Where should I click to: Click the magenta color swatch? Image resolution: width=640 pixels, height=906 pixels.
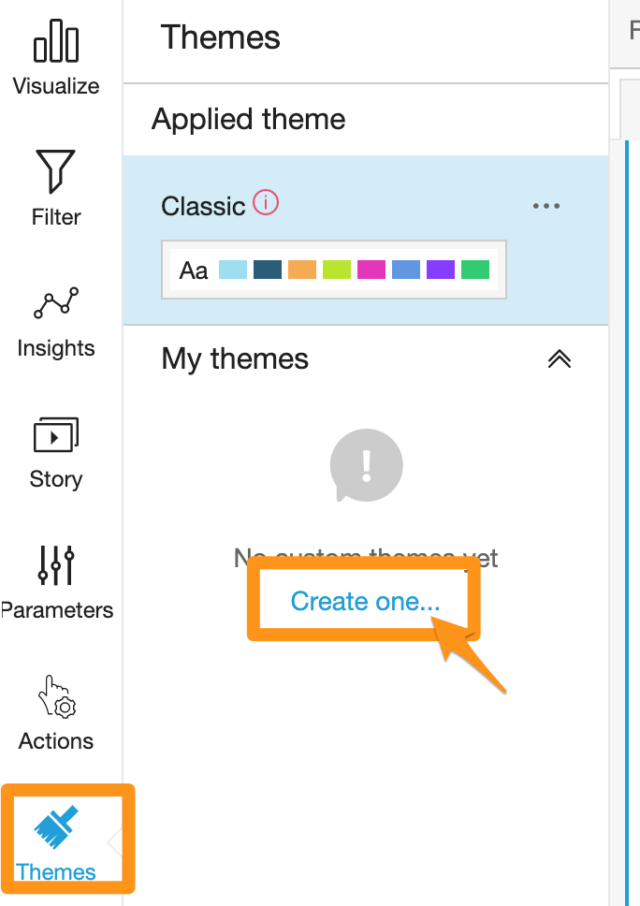click(371, 269)
